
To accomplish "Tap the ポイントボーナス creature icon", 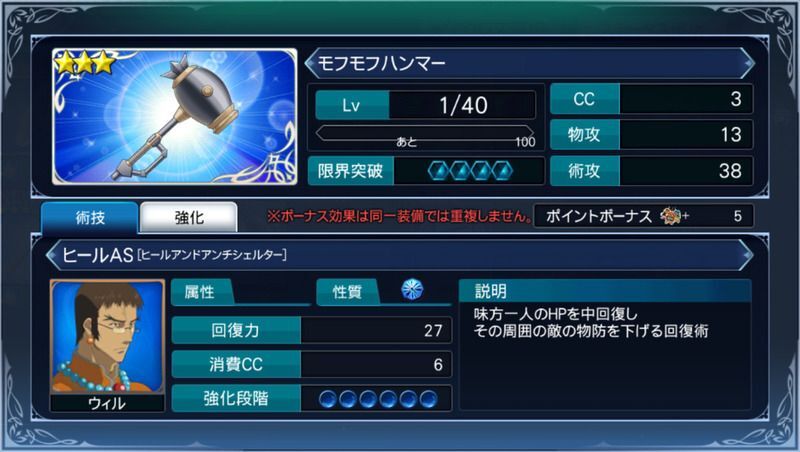I will point(671,216).
